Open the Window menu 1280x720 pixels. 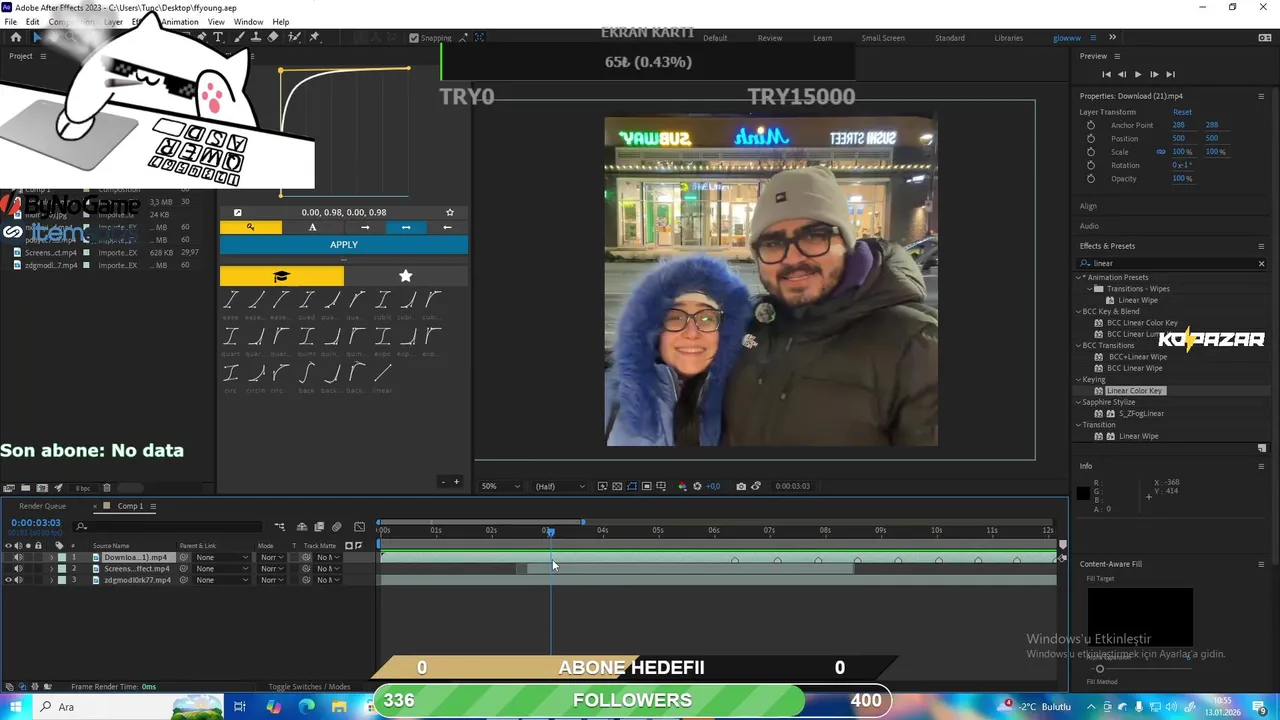pos(248,22)
